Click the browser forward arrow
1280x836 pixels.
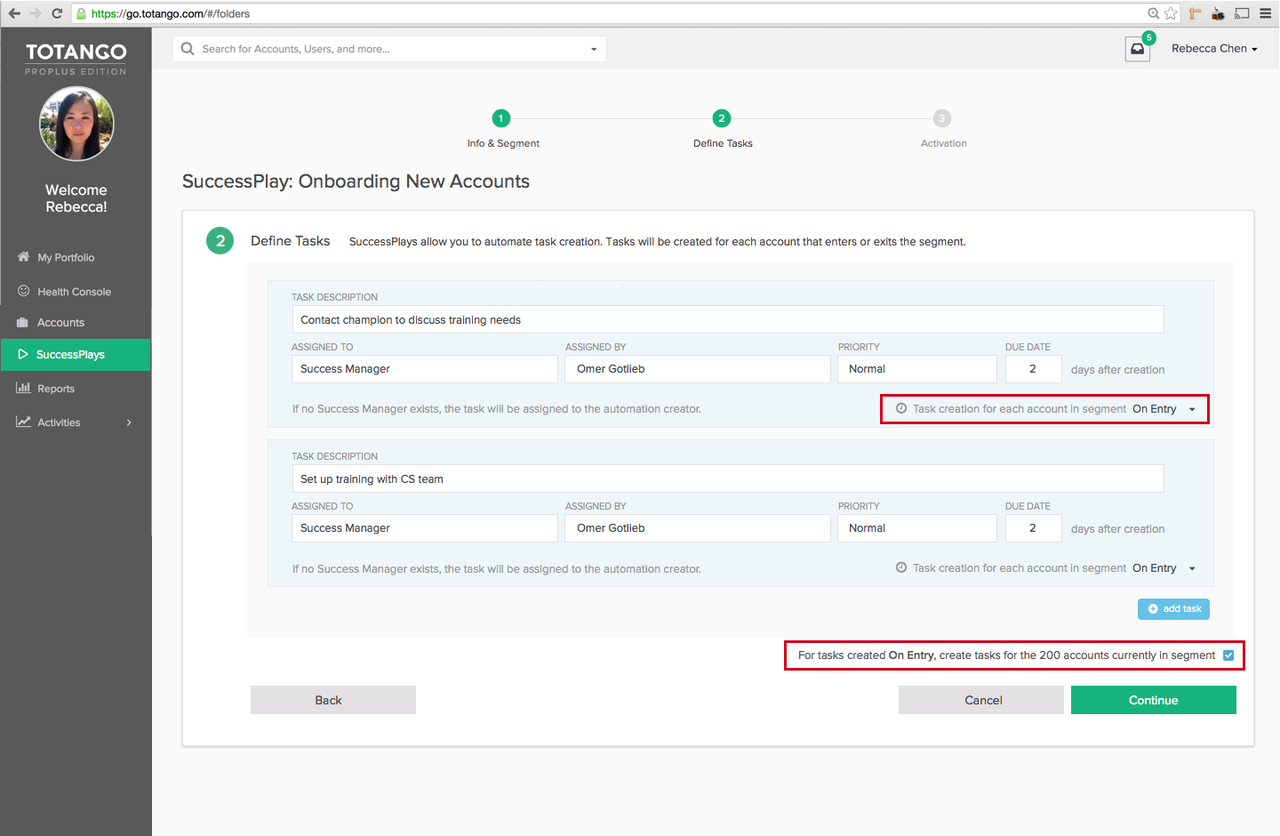pos(36,14)
